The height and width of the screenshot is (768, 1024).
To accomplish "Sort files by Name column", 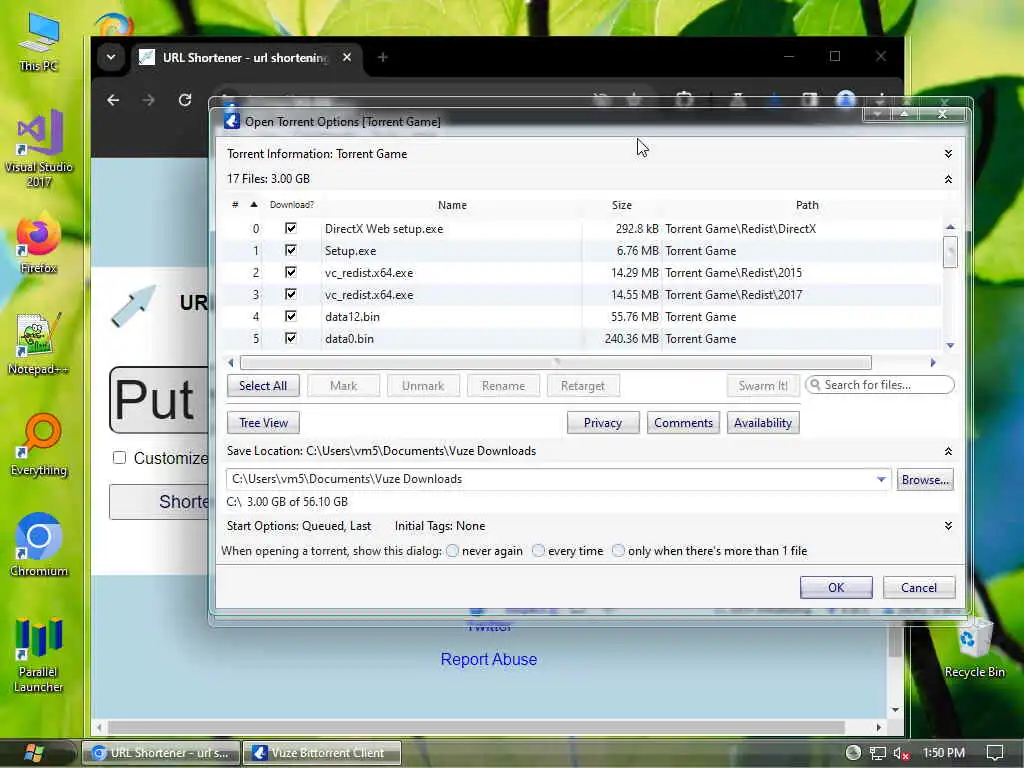I will tap(452, 205).
